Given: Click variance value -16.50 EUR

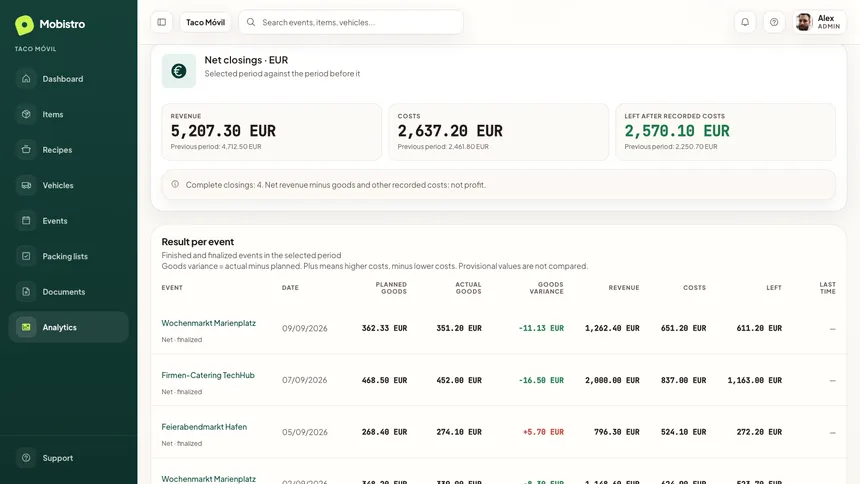Looking at the screenshot, I should pyautogui.click(x=541, y=380).
